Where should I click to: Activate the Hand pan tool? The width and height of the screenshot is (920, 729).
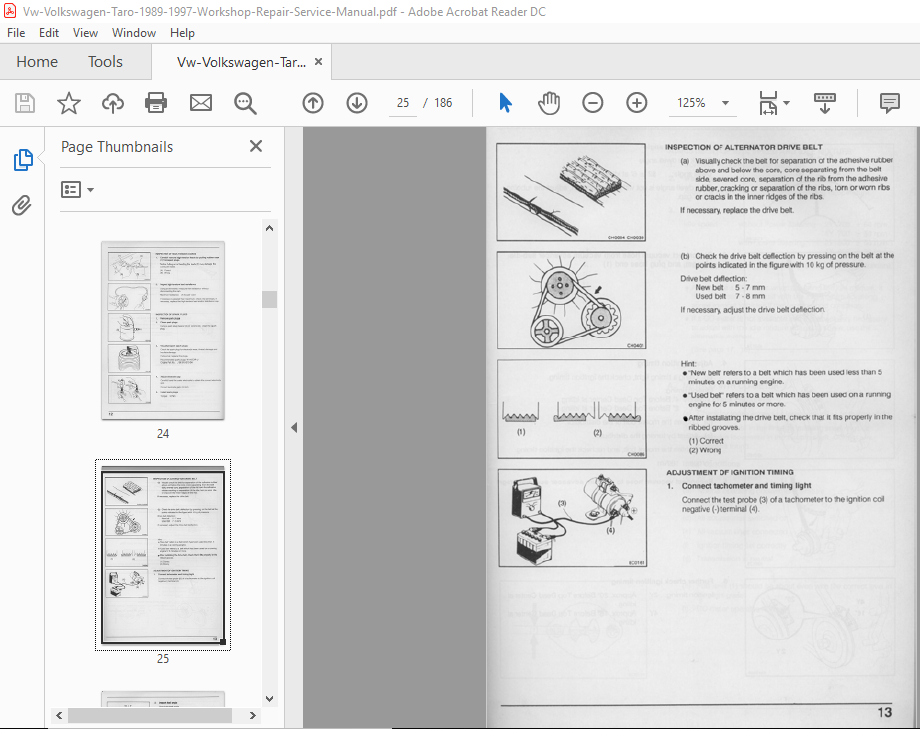(x=549, y=103)
